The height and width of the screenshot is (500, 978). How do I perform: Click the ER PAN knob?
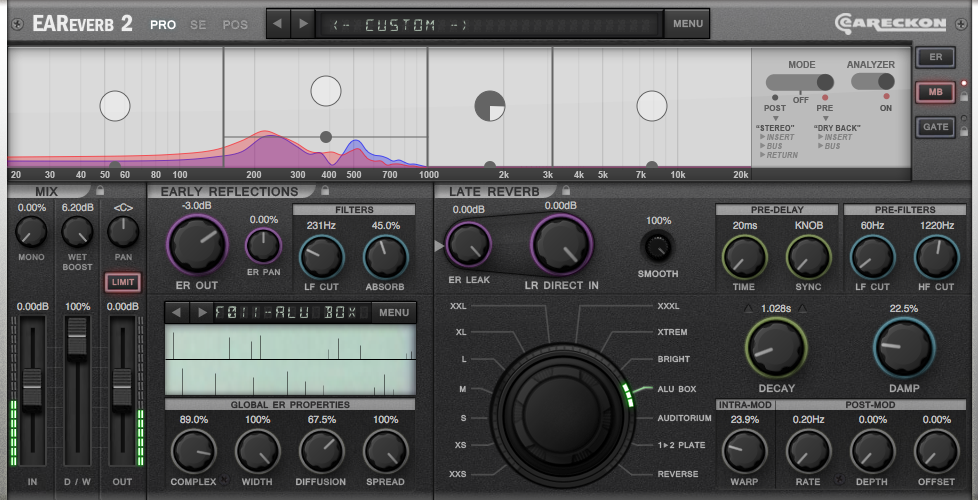pos(263,246)
